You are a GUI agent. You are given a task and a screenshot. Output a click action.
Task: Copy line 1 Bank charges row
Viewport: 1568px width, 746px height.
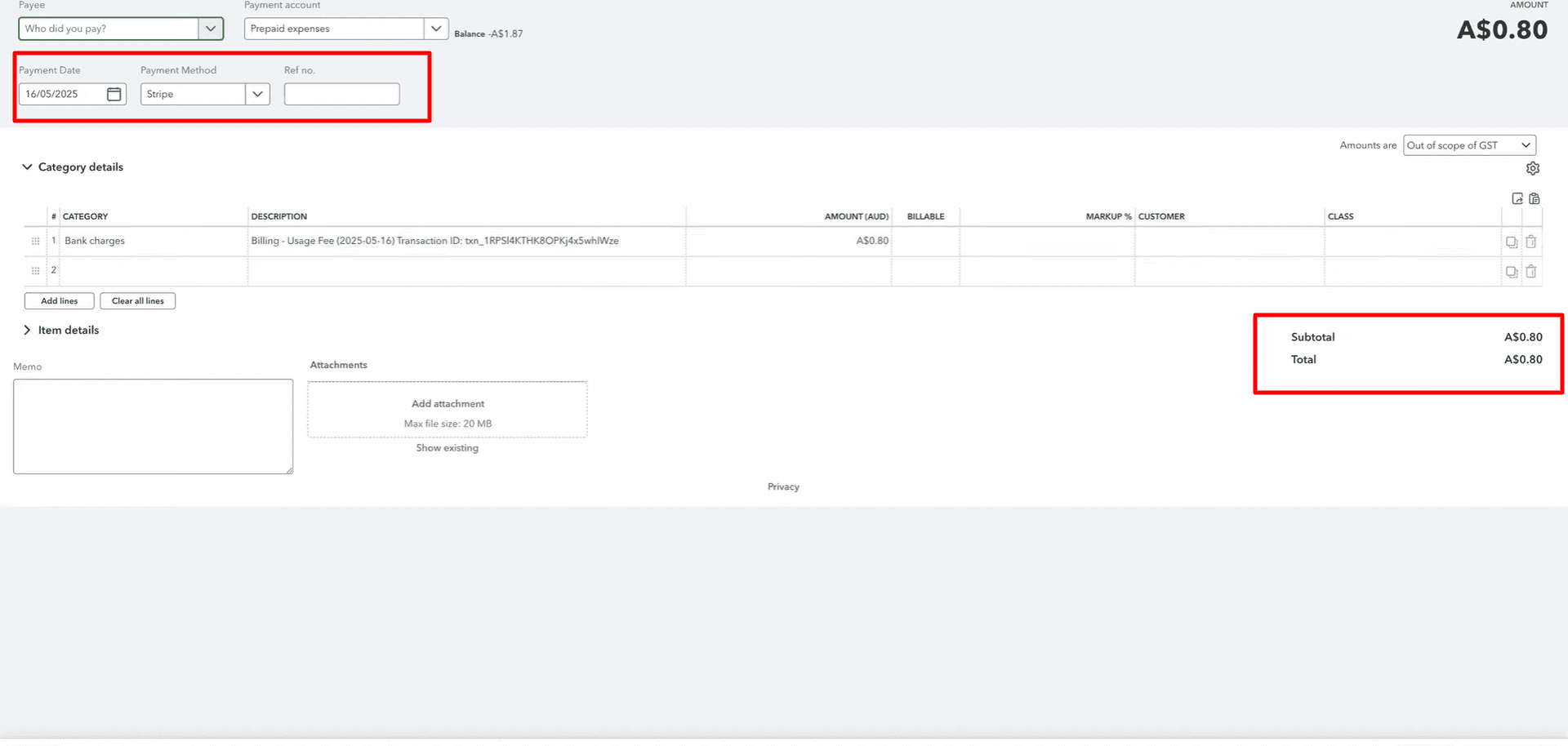coord(1512,242)
